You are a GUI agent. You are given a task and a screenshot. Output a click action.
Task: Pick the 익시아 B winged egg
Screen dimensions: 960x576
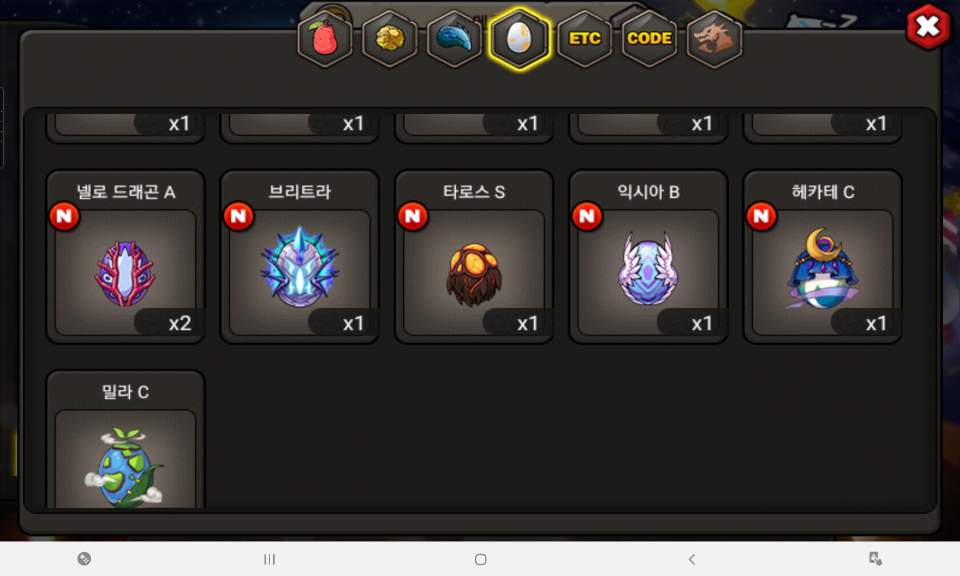pos(648,257)
